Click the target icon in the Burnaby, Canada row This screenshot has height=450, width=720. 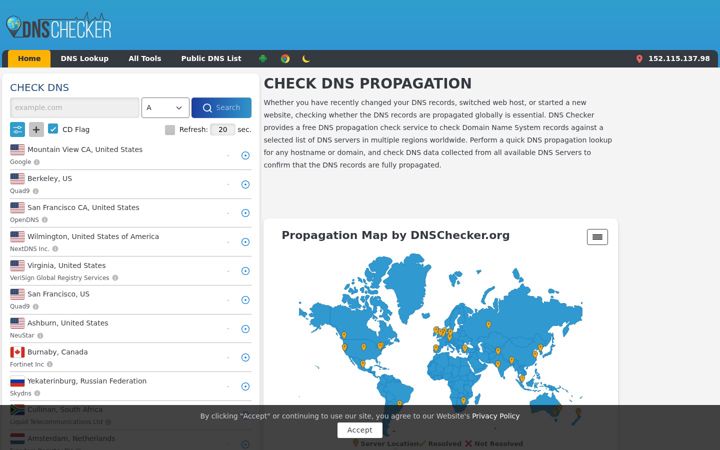tap(246, 357)
